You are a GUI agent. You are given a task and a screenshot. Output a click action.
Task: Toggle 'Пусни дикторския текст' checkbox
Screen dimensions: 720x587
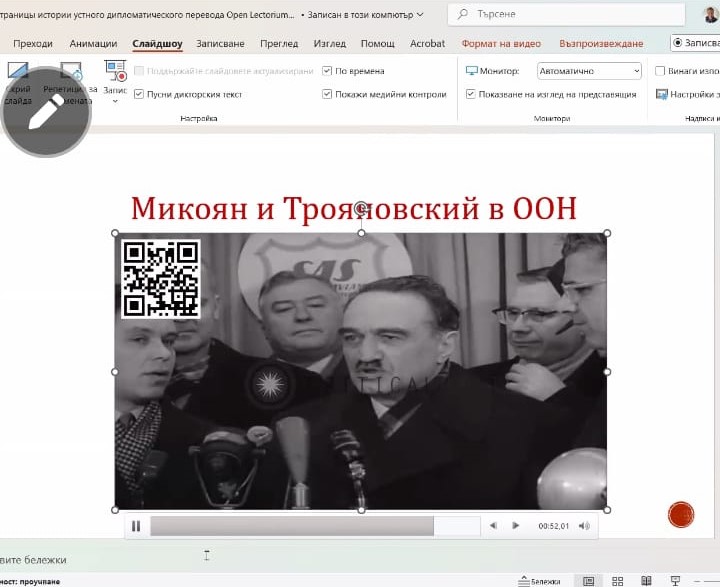pyautogui.click(x=139, y=94)
